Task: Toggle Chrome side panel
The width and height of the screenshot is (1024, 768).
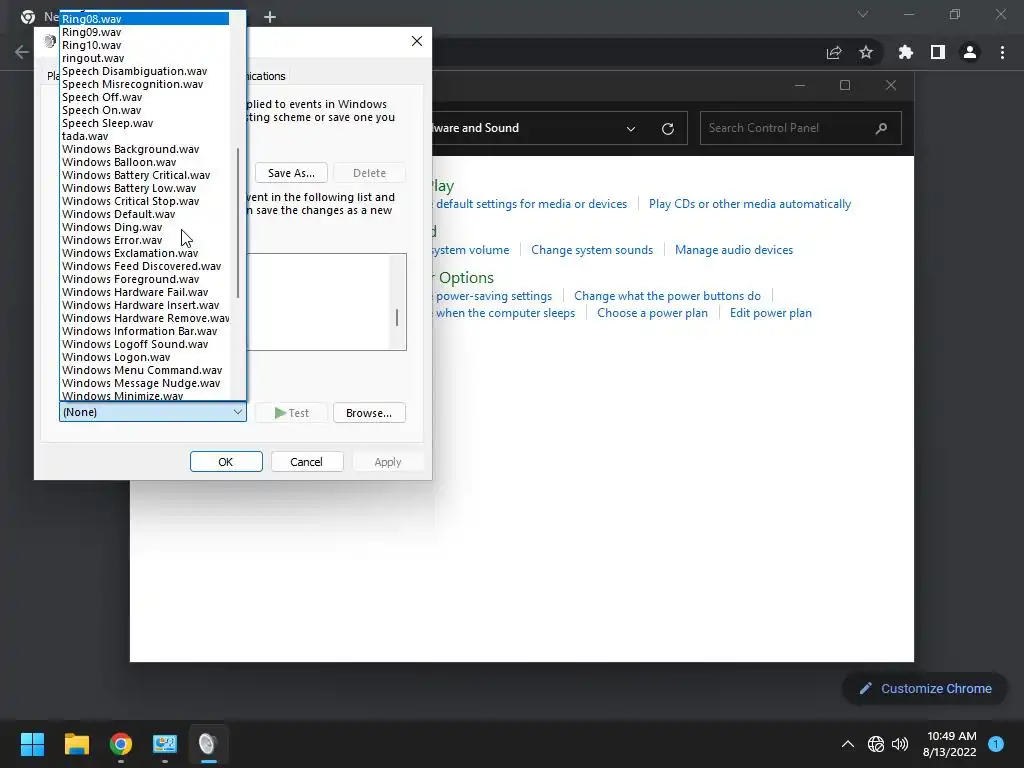Action: (938, 52)
